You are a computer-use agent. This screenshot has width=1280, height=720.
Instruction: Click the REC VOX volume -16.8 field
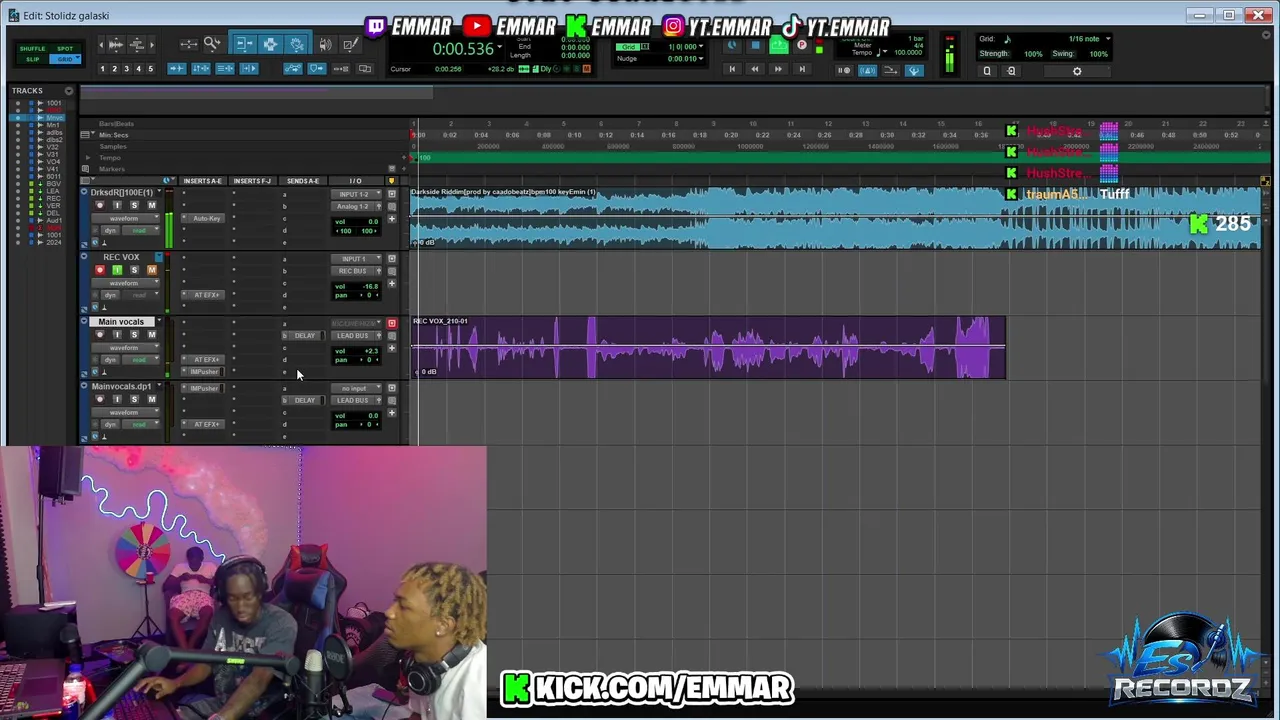point(371,286)
